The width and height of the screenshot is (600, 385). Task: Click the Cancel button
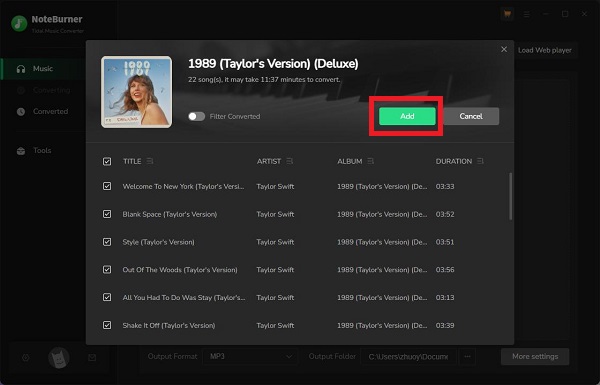471,116
